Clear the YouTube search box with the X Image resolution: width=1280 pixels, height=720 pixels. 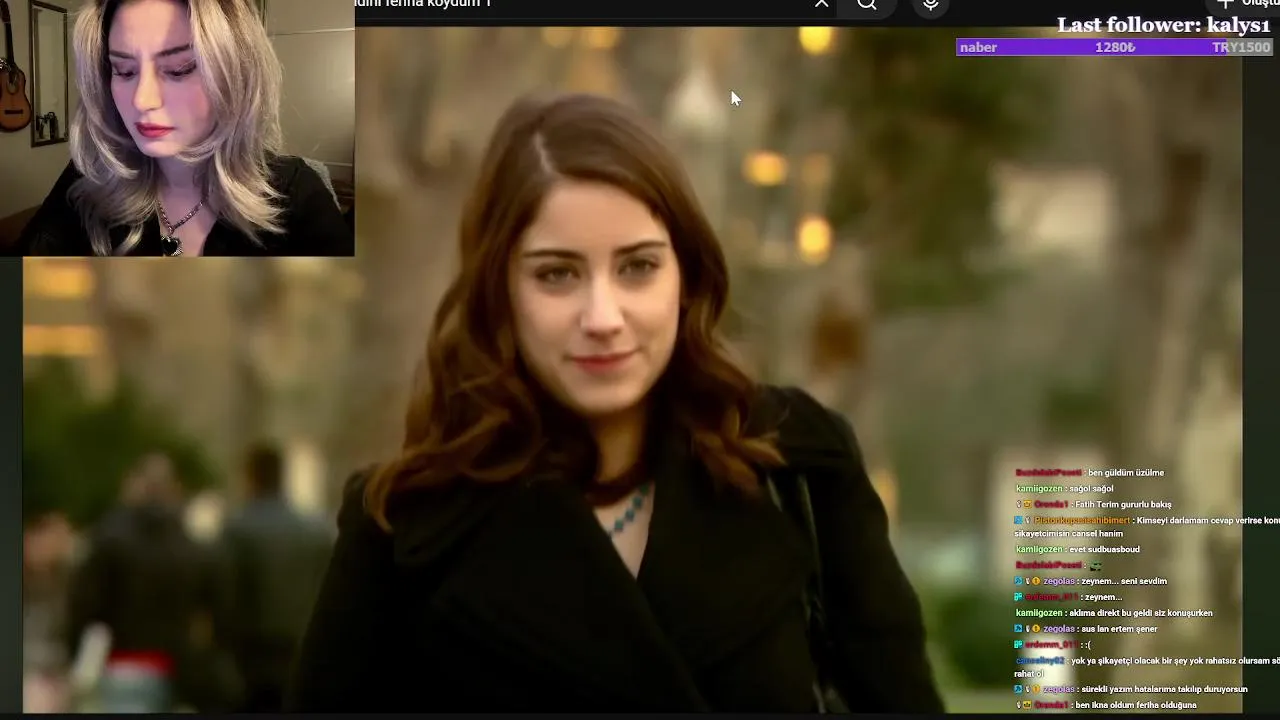(x=821, y=4)
